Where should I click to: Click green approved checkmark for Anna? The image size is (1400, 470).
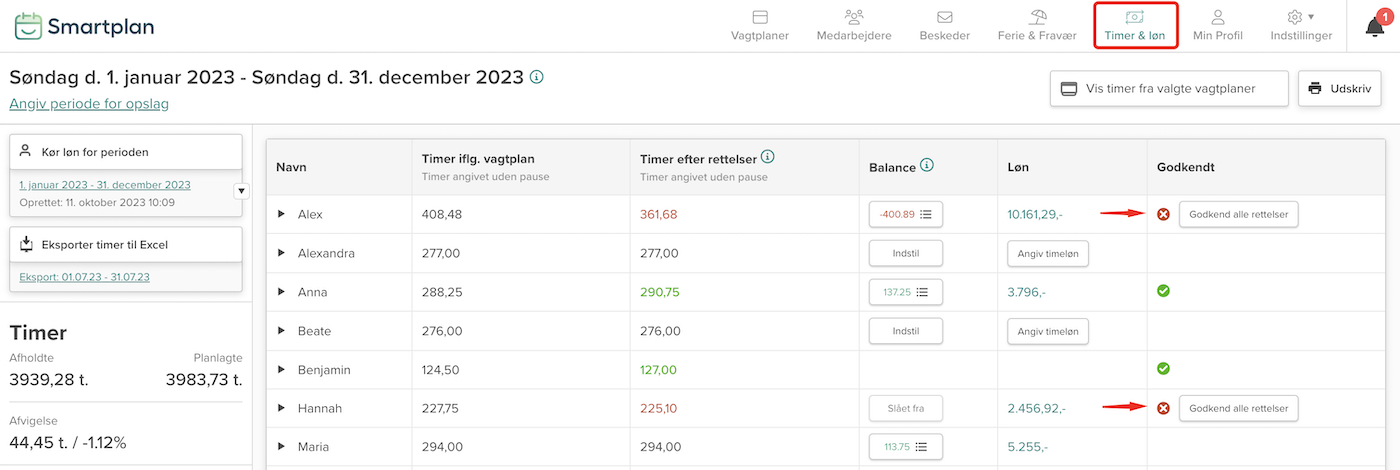pyautogui.click(x=1163, y=291)
